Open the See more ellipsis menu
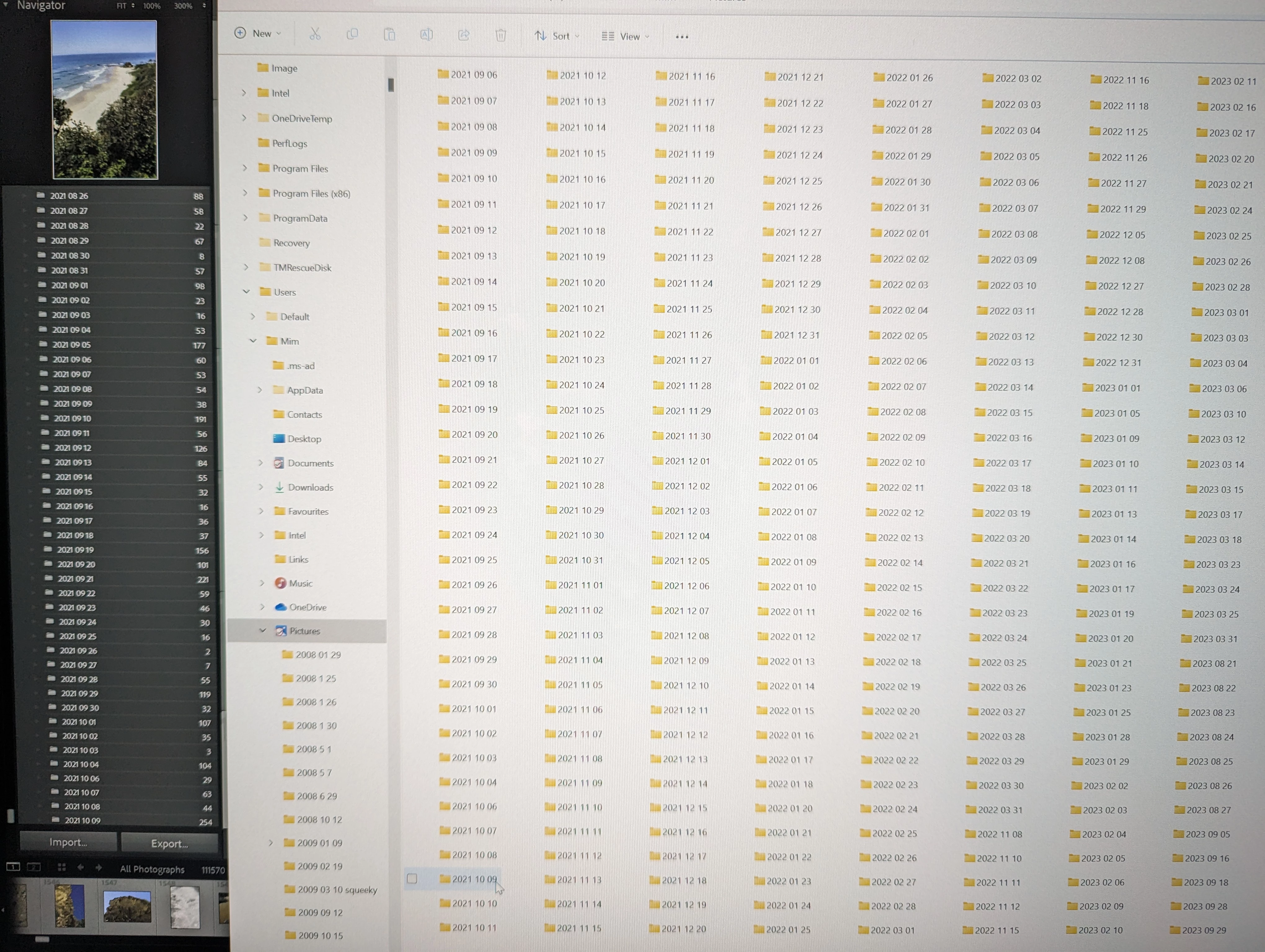Image resolution: width=1265 pixels, height=952 pixels. 682,37
